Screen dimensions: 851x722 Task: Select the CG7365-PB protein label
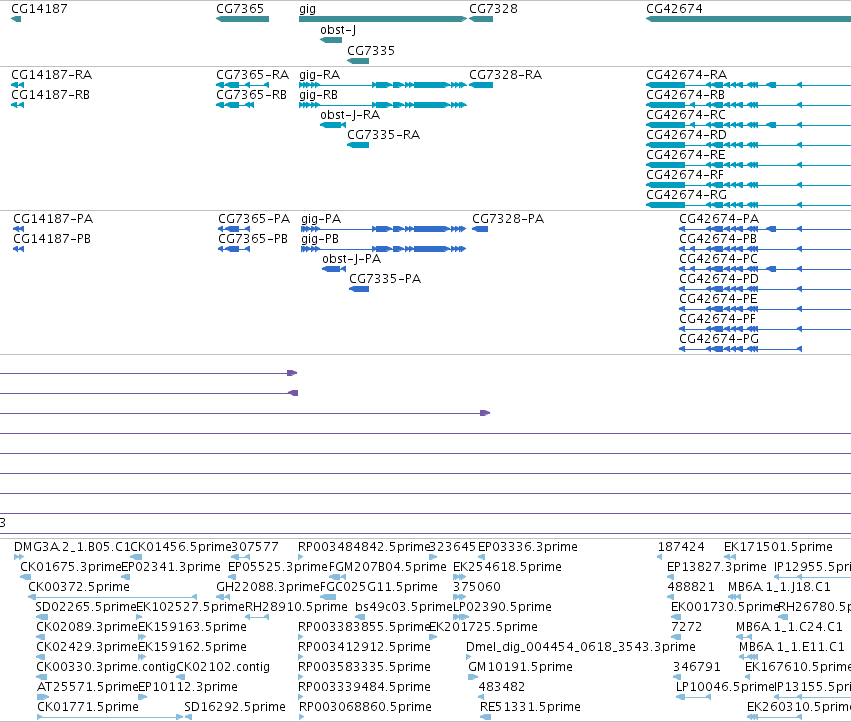click(253, 239)
